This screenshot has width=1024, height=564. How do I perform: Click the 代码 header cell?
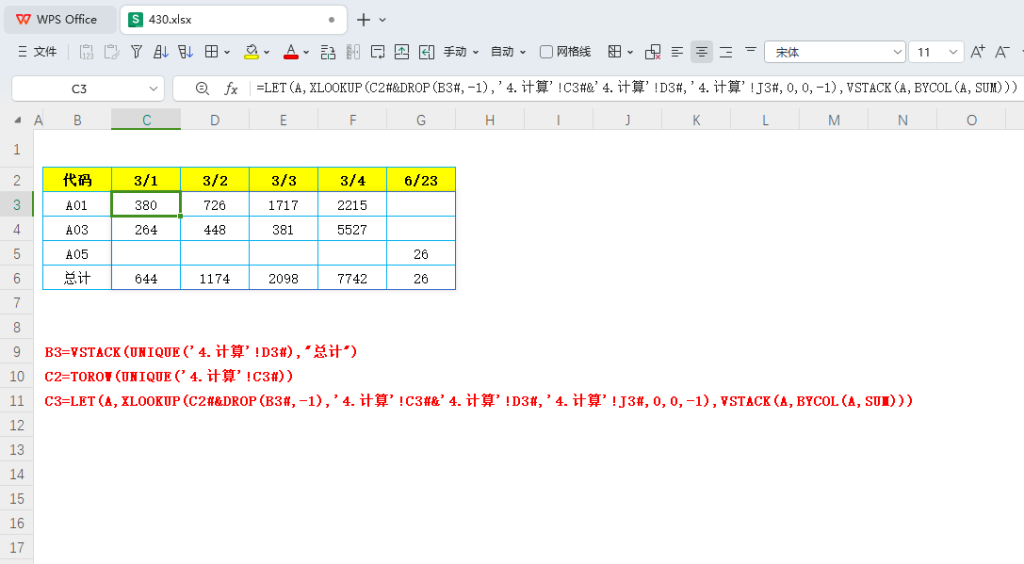coord(77,180)
